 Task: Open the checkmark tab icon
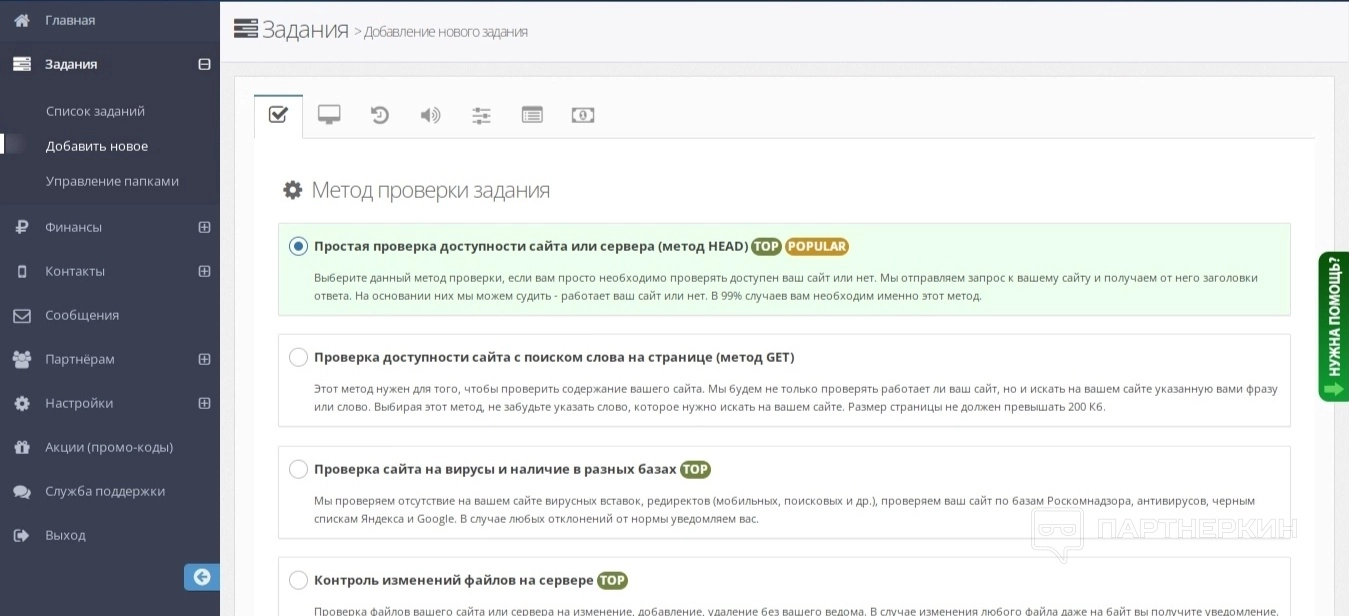(278, 116)
